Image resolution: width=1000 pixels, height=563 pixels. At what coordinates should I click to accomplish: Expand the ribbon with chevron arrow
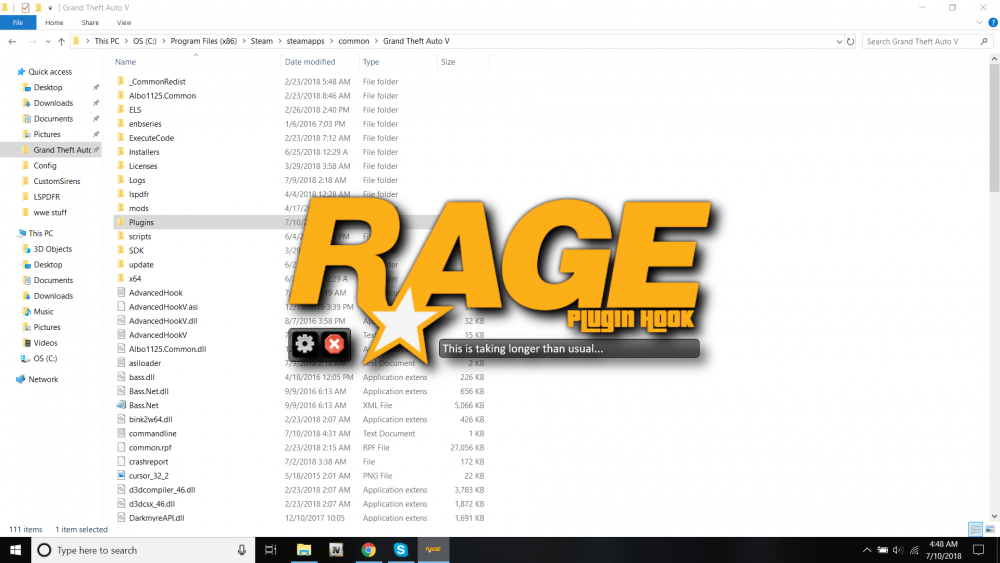coord(979,22)
